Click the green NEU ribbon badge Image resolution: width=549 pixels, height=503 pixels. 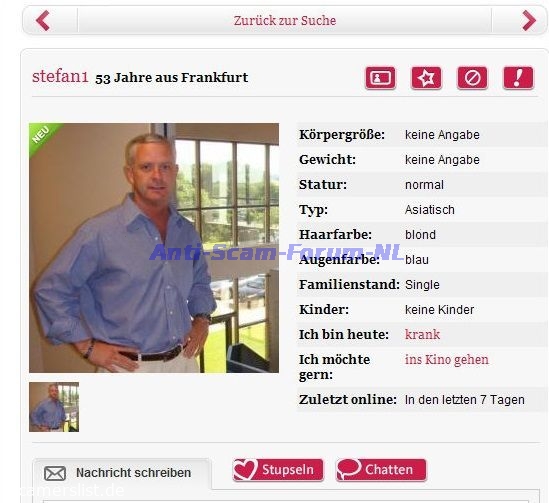pos(42,136)
